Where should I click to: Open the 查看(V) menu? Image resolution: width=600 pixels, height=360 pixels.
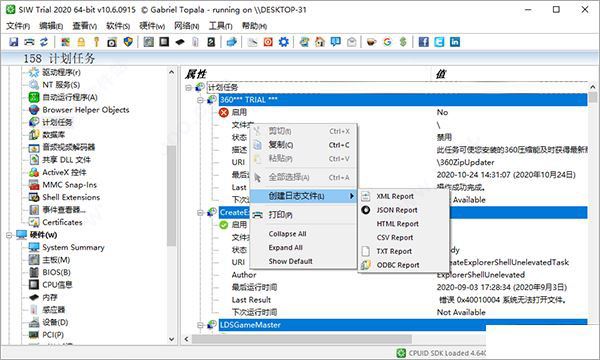tap(85, 26)
